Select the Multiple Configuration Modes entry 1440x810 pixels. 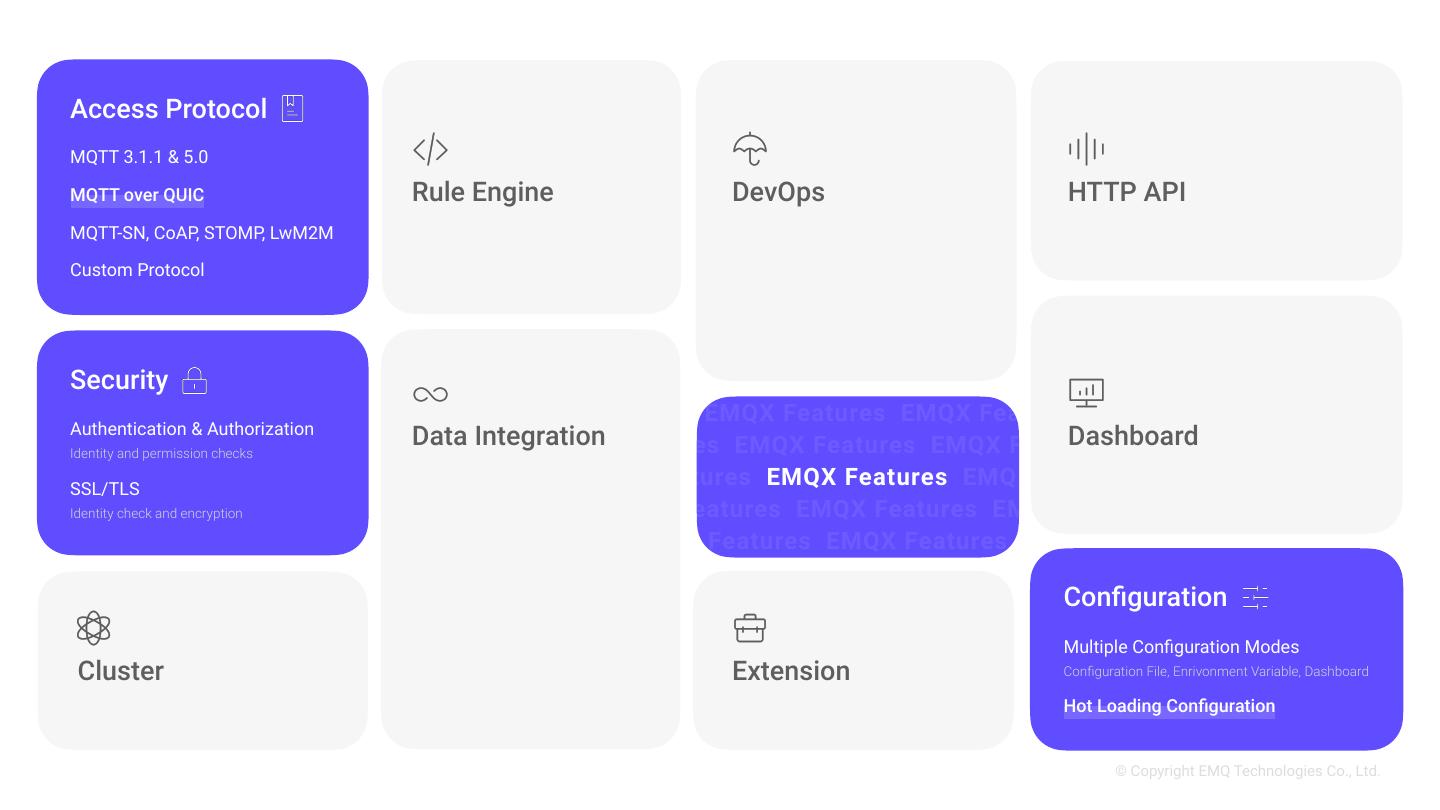[x=1181, y=647]
